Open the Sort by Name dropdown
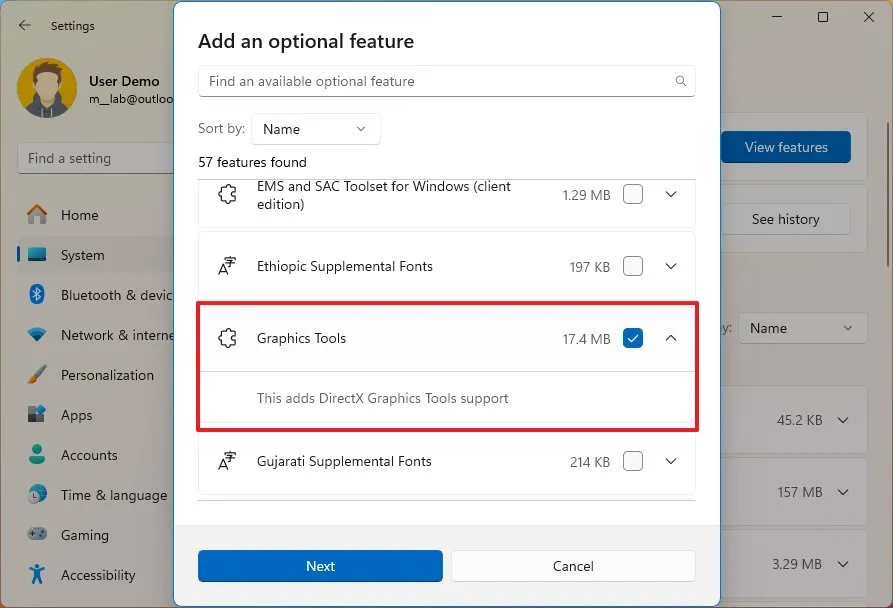 [315, 129]
